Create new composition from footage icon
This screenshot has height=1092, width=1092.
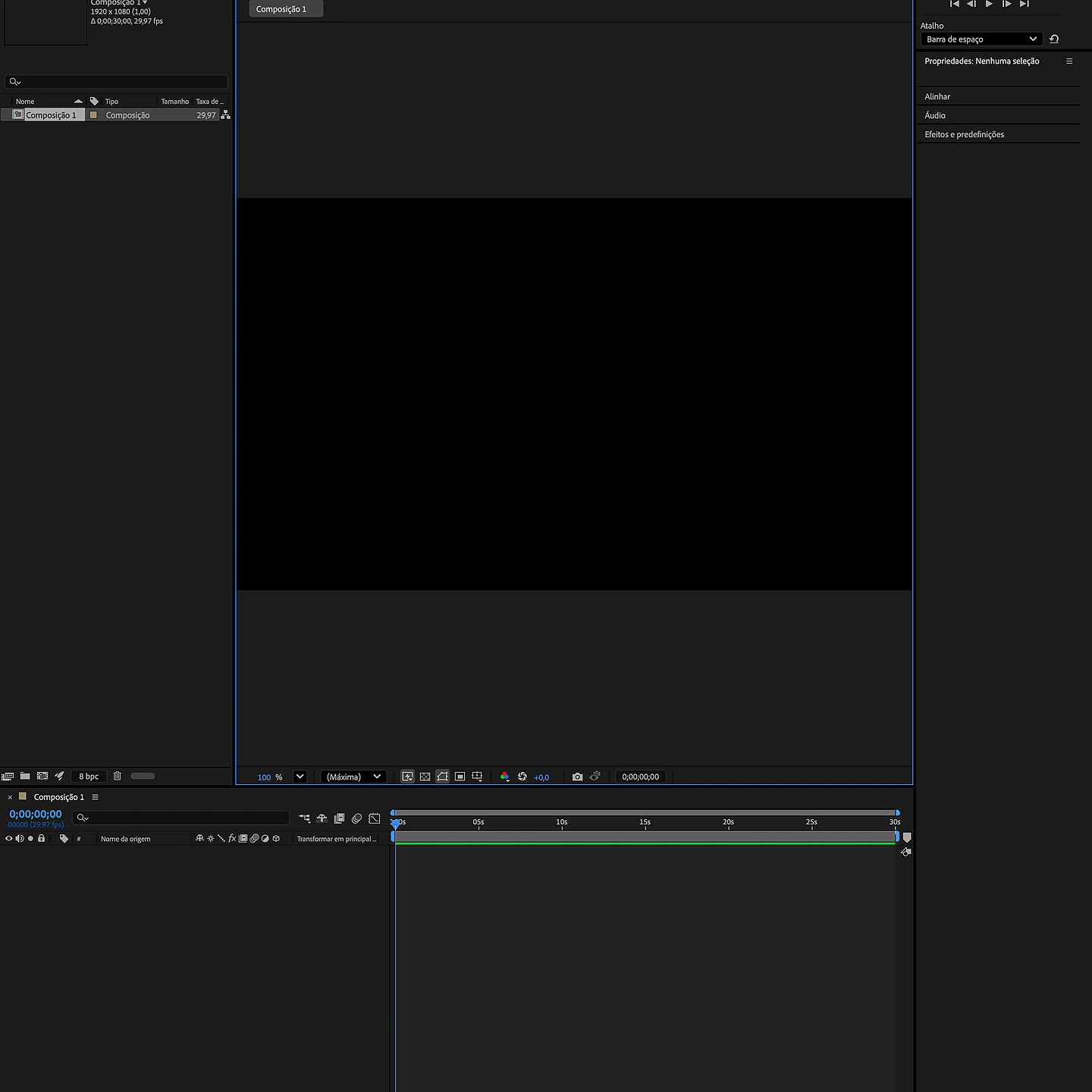(42, 776)
